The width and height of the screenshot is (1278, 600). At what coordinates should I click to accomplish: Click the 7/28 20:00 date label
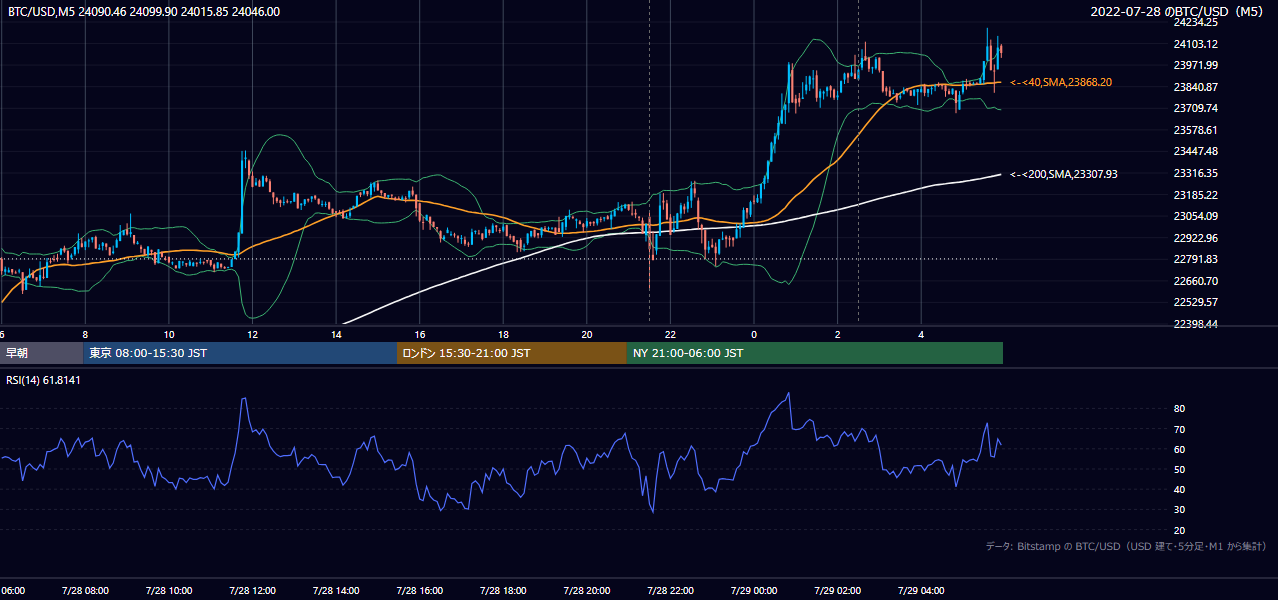587,590
